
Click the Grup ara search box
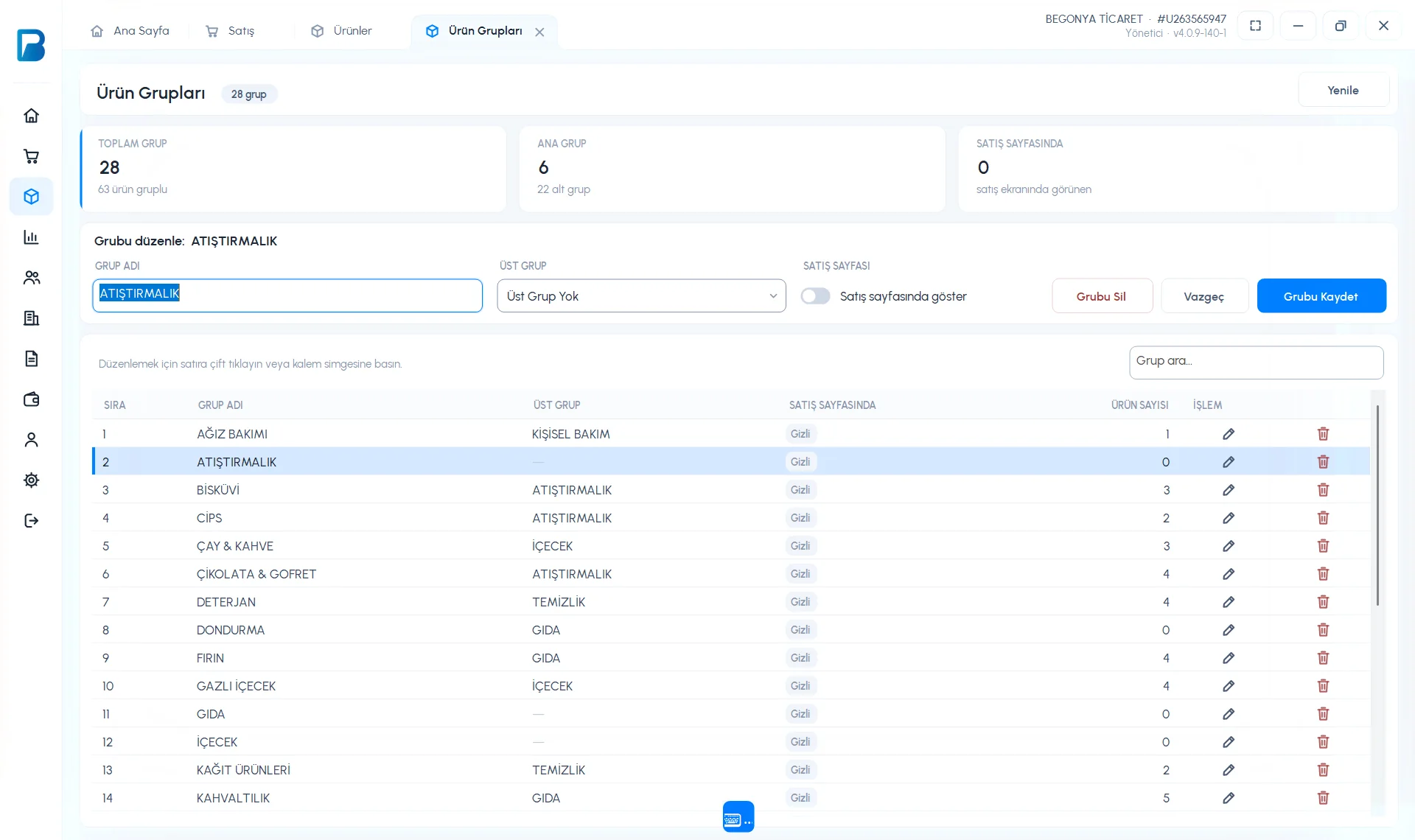pyautogui.click(x=1256, y=363)
